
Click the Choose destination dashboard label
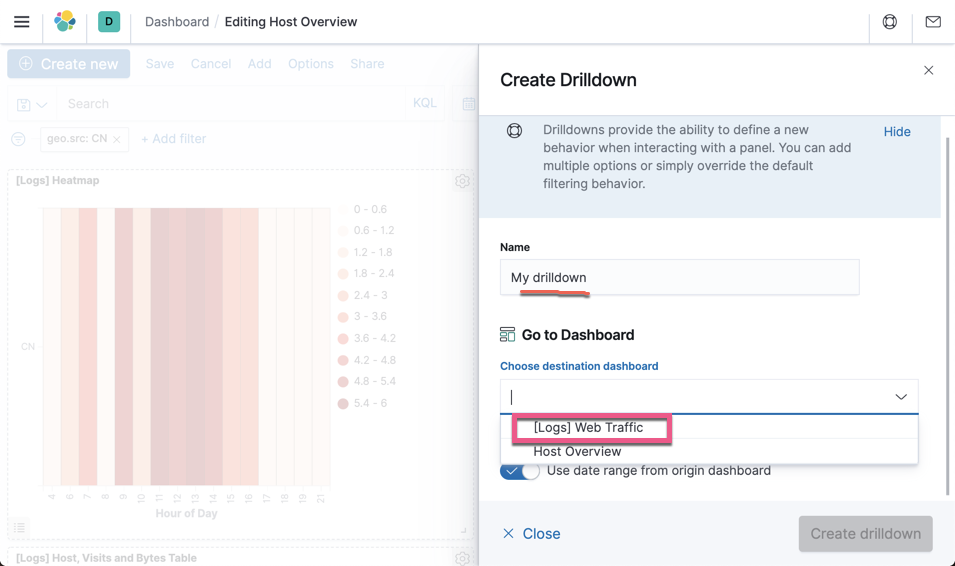(579, 366)
